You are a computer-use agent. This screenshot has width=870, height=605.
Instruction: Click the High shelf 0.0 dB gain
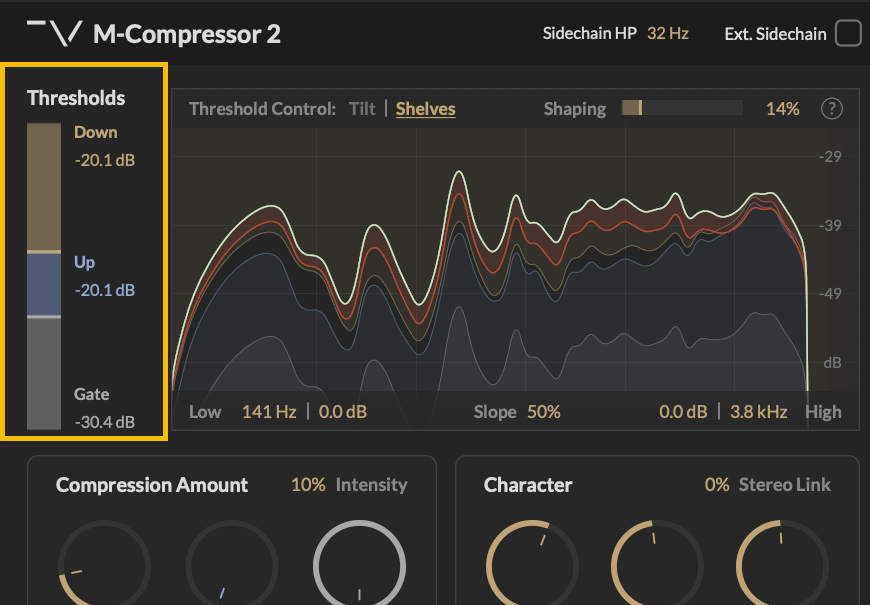coord(683,412)
